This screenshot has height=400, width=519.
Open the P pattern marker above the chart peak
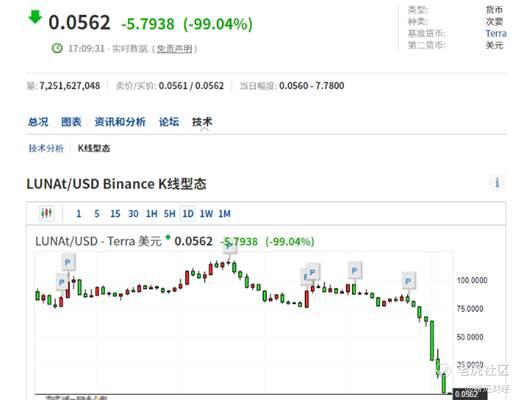click(229, 248)
